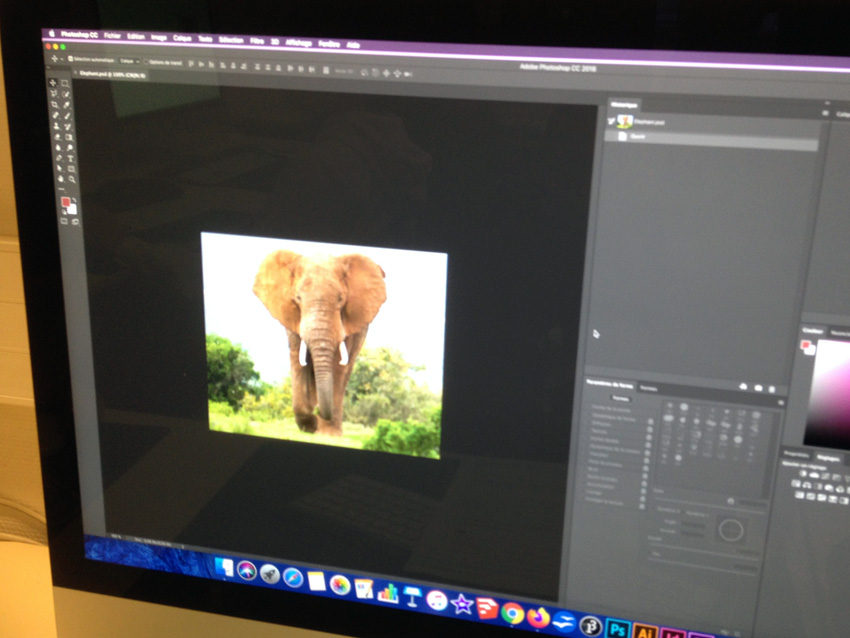Screen dimensions: 850x638
Task: Open the Edition menu
Action: [136, 36]
